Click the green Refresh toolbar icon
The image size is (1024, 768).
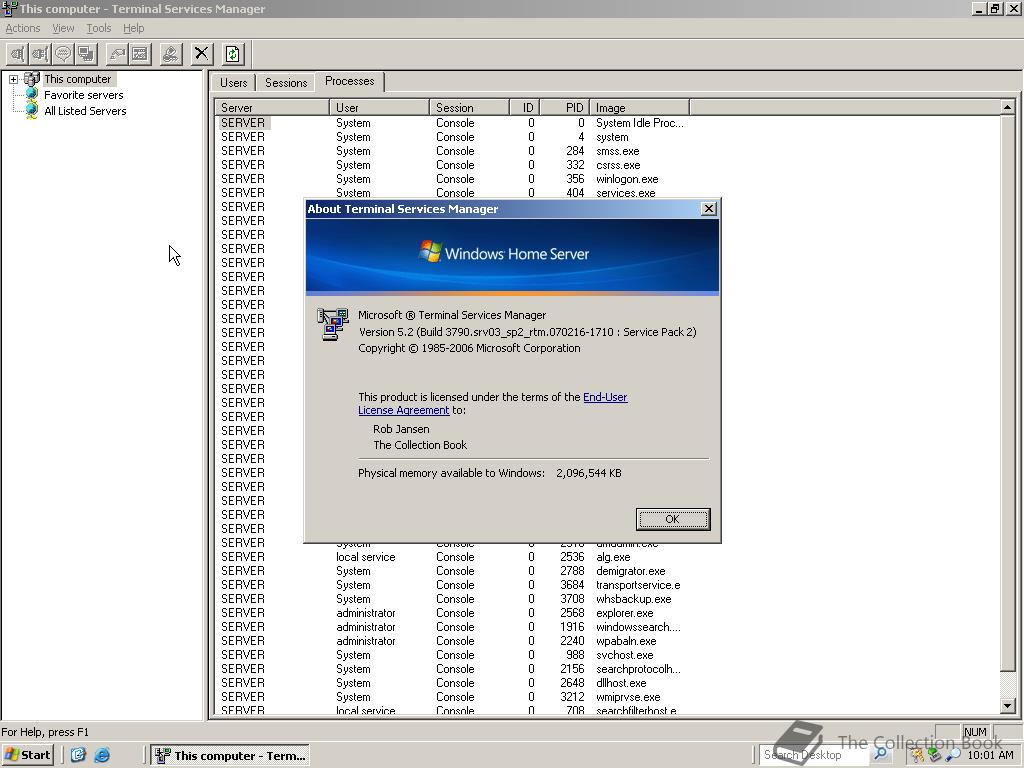coord(233,54)
